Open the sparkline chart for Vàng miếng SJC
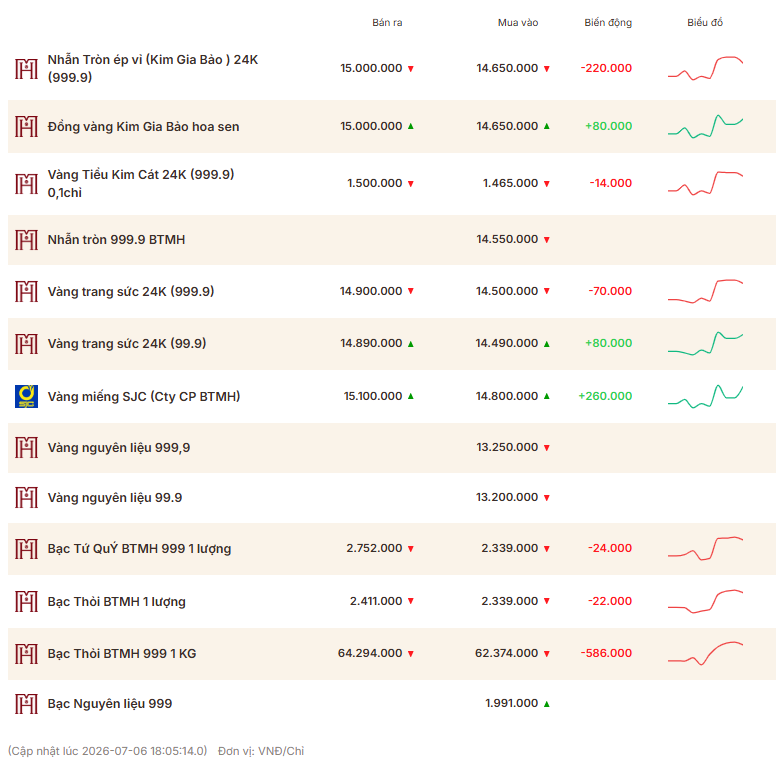Screen dimensions: 778x763 tap(705, 396)
